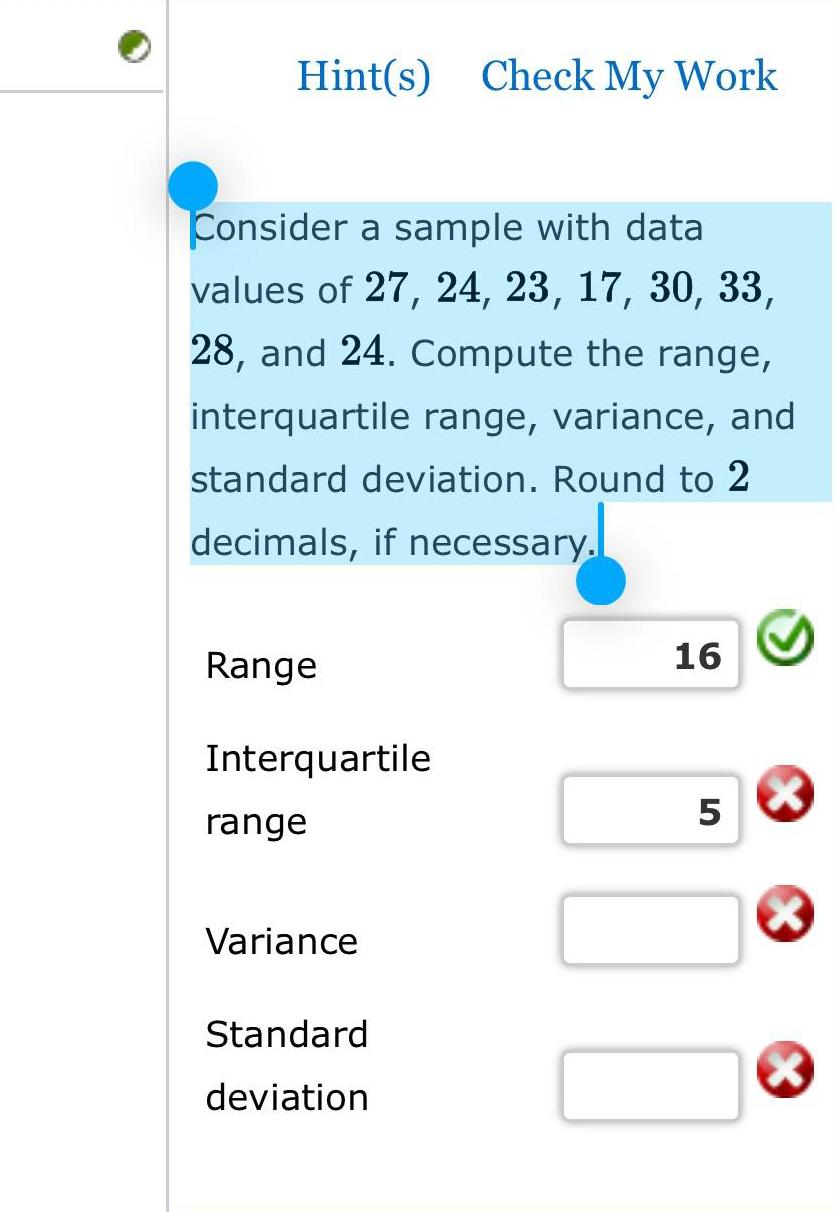The height and width of the screenshot is (1212, 839).
Task: Toggle the incorrect marker on the Variance row
Action: (x=785, y=911)
